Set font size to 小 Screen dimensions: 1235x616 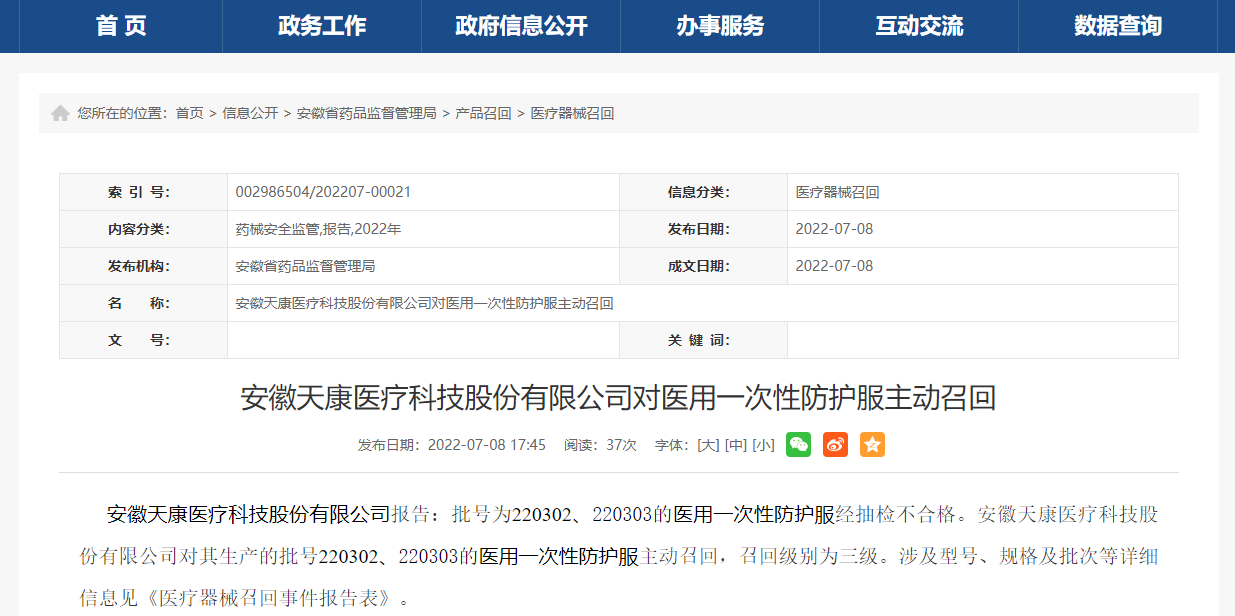point(764,445)
